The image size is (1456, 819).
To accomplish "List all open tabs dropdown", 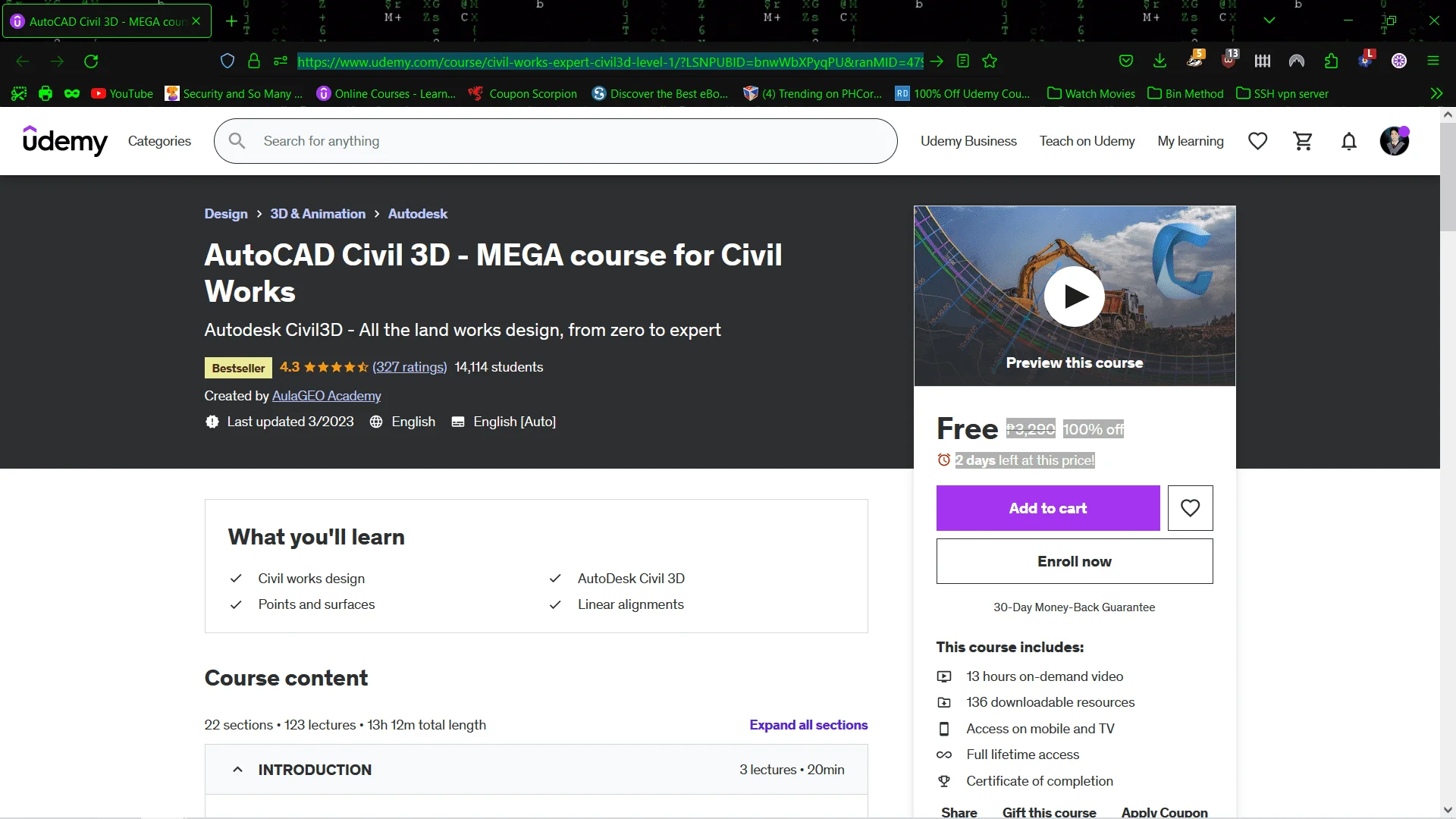I will (x=1269, y=20).
